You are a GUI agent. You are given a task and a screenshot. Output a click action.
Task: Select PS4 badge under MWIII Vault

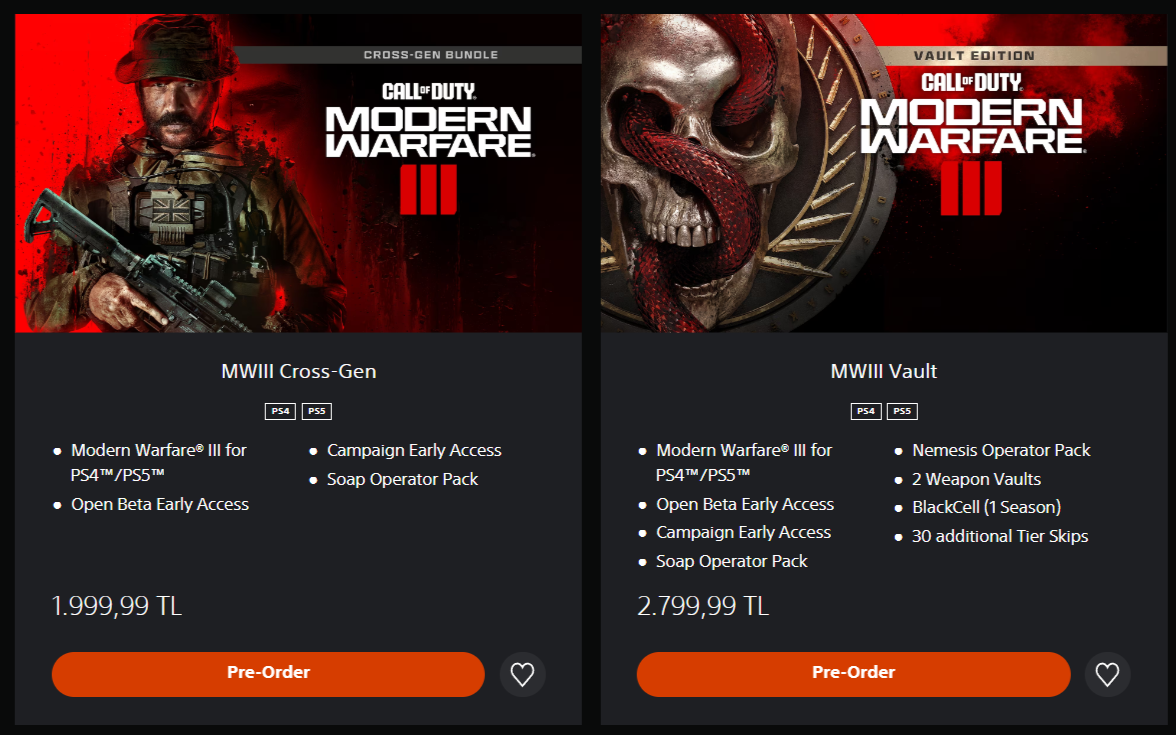click(866, 411)
